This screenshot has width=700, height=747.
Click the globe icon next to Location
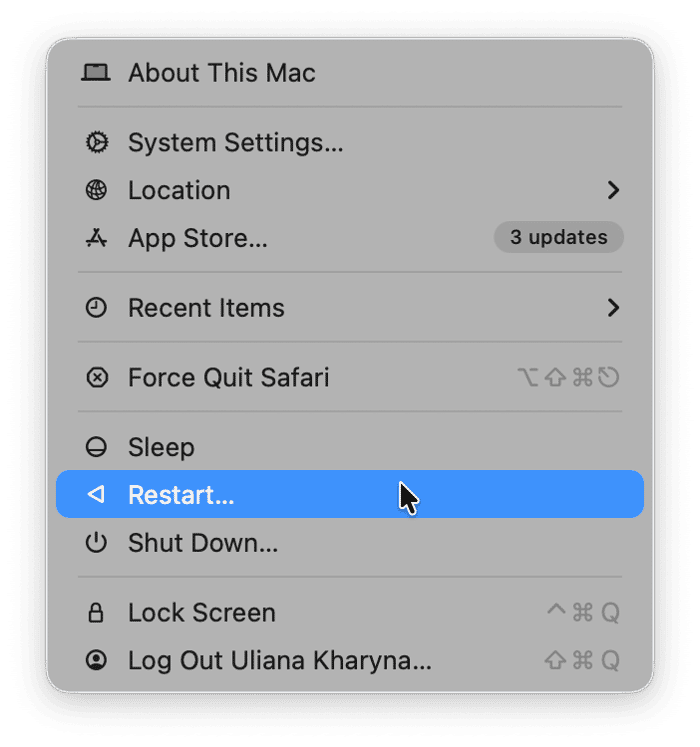(x=96, y=190)
